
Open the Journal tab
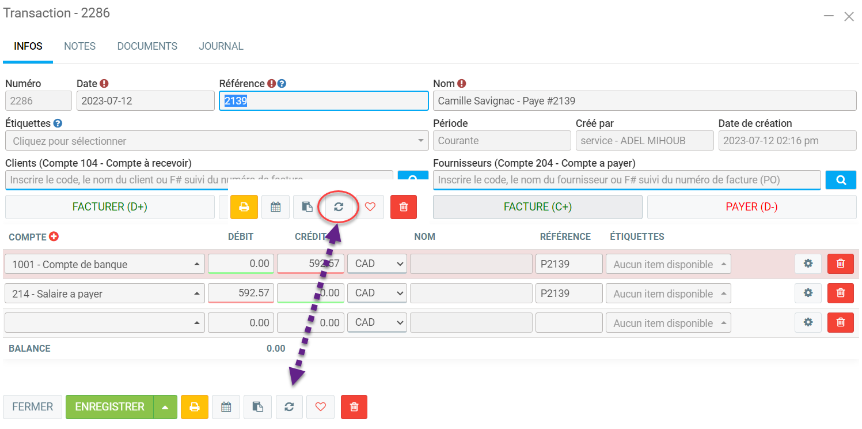point(220,46)
